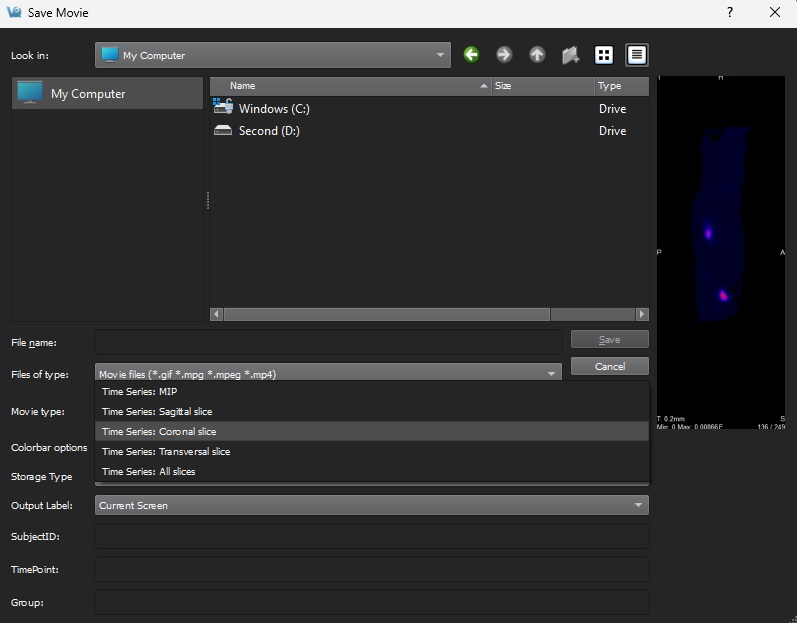This screenshot has width=797, height=623.
Task: Switch to icon grid view mode
Action: click(x=604, y=55)
